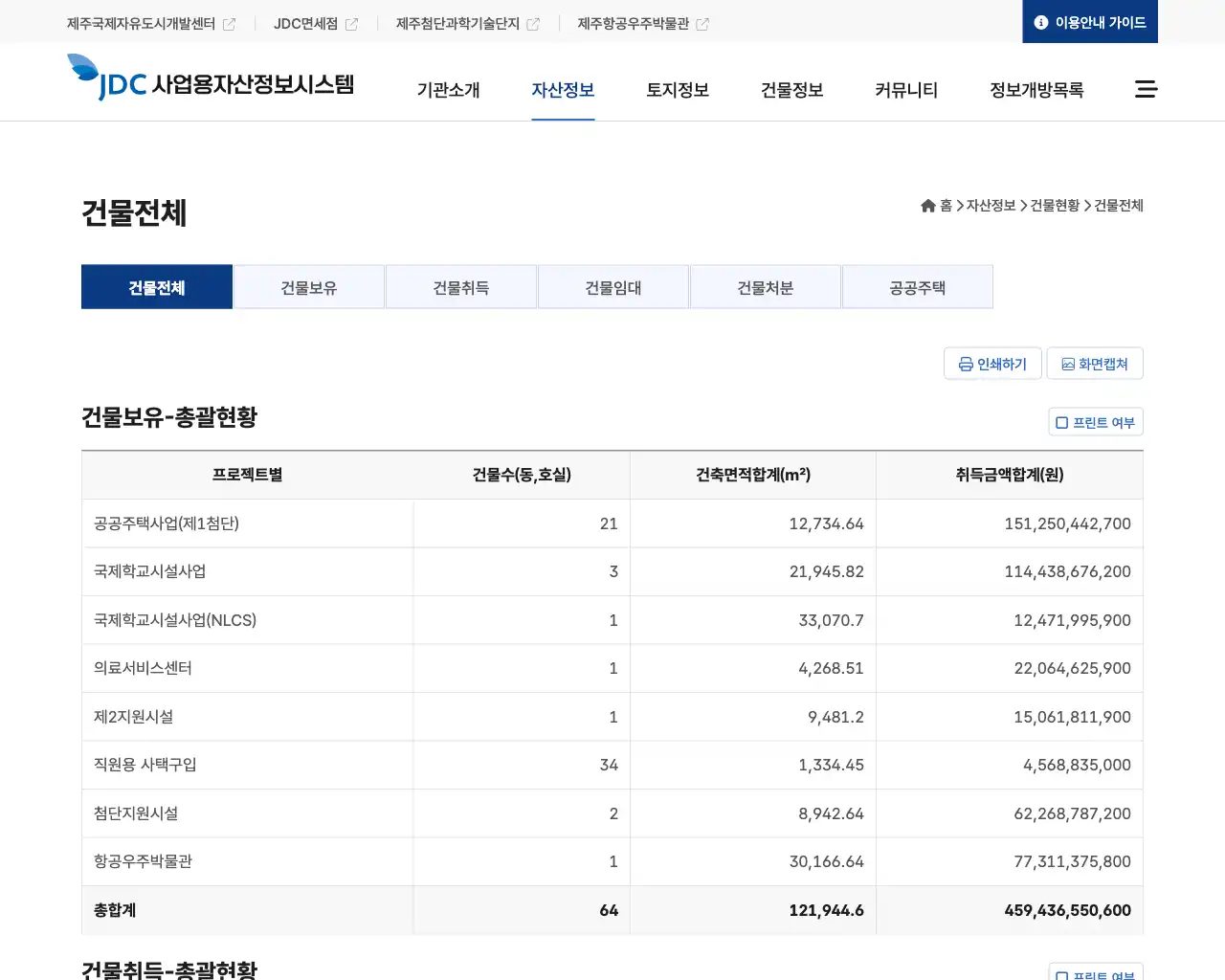1225x980 pixels.
Task: Click 자산정보 in the breadcrumb
Action: tap(991, 206)
